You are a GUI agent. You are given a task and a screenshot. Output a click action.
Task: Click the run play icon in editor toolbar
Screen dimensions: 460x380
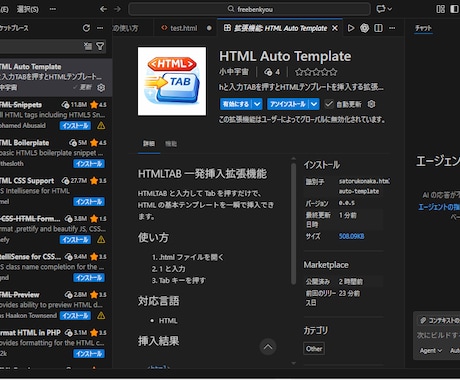pos(351,28)
